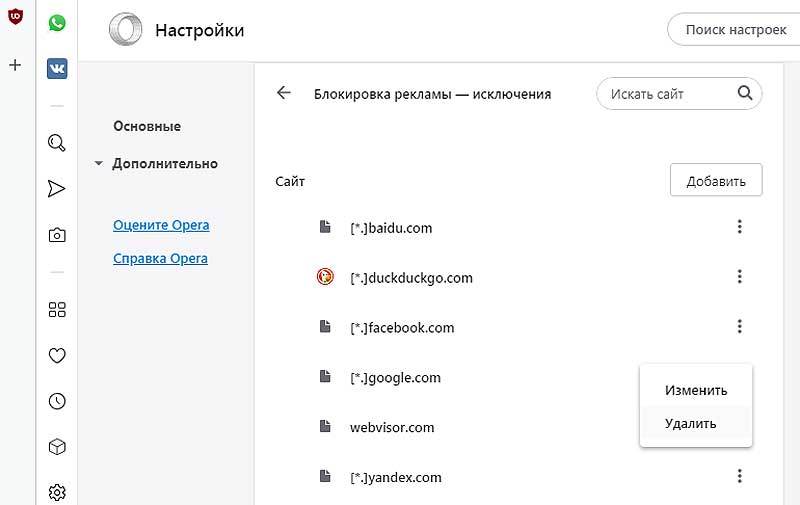Screen dimensions: 800x505
Task: Open the search magnifier in the sidebar
Action: pyautogui.click(x=57, y=143)
